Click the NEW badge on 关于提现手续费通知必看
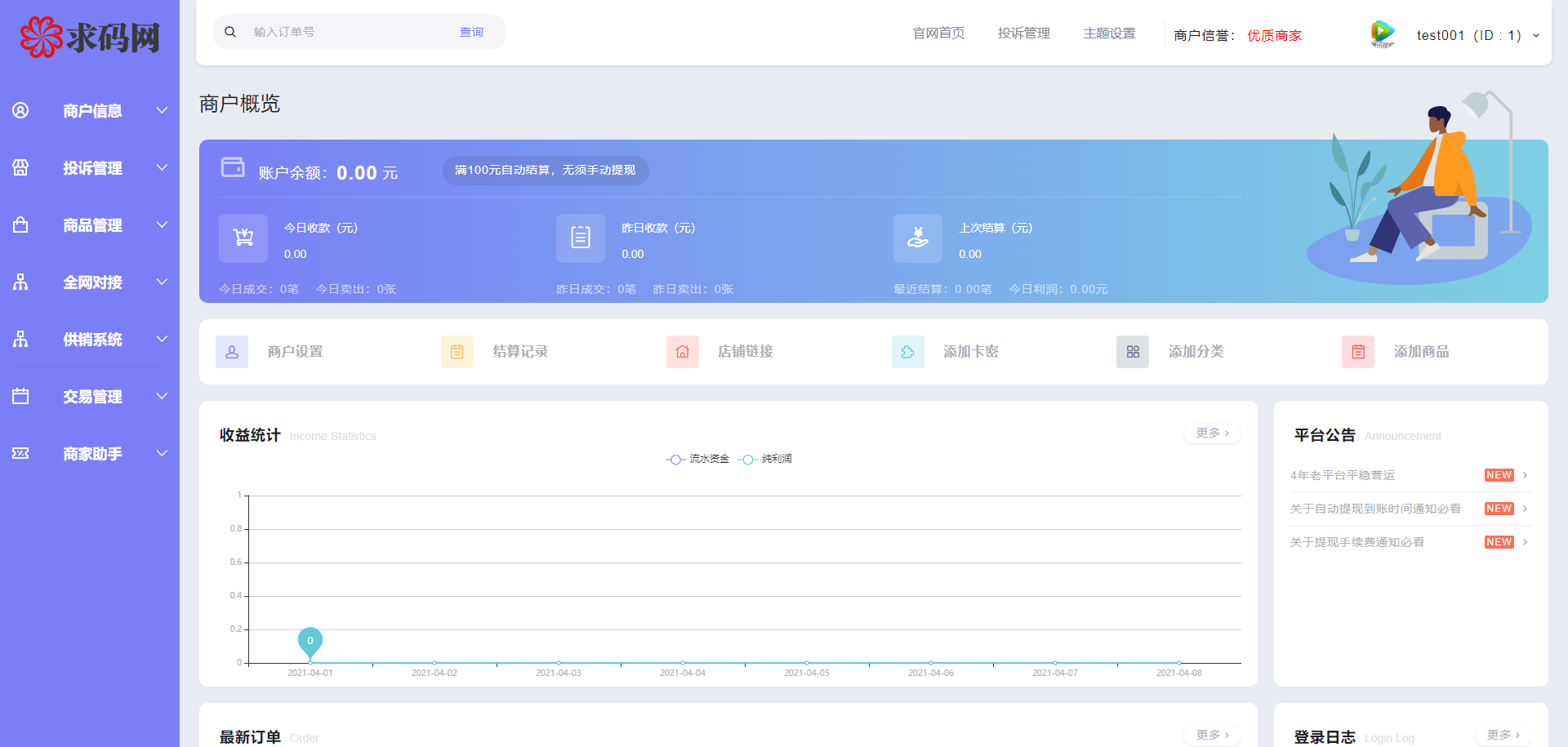 (x=1499, y=542)
